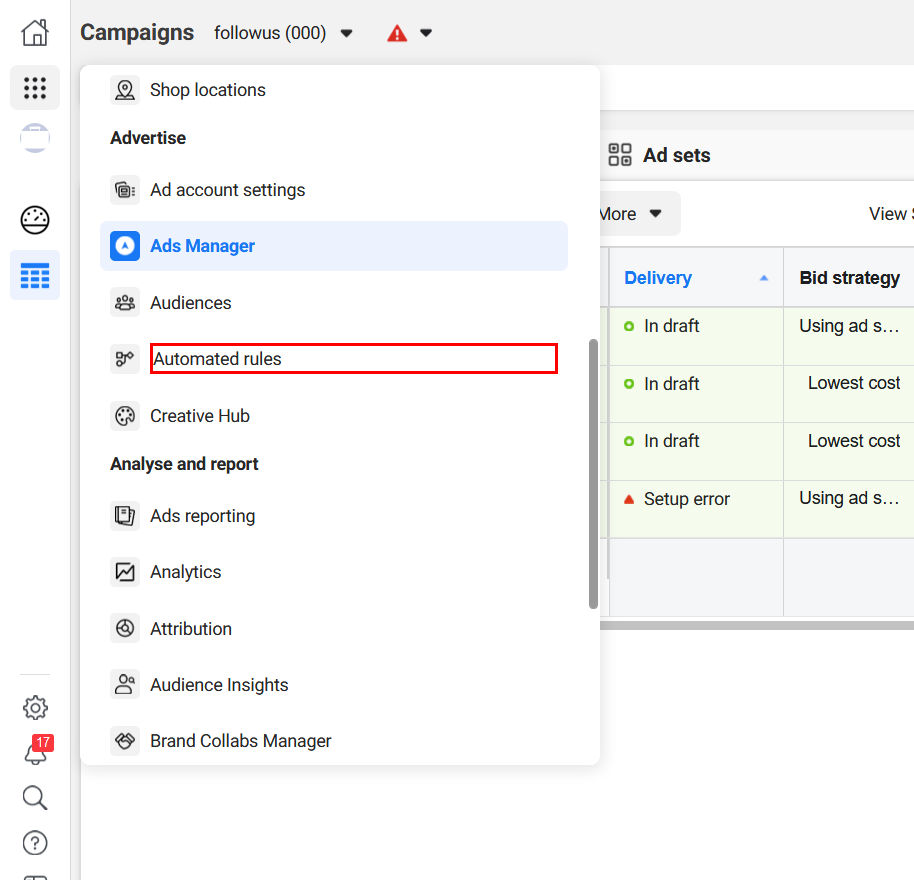Click the Brand Collabs Manager handshake icon
The image size is (914, 880).
click(125, 741)
